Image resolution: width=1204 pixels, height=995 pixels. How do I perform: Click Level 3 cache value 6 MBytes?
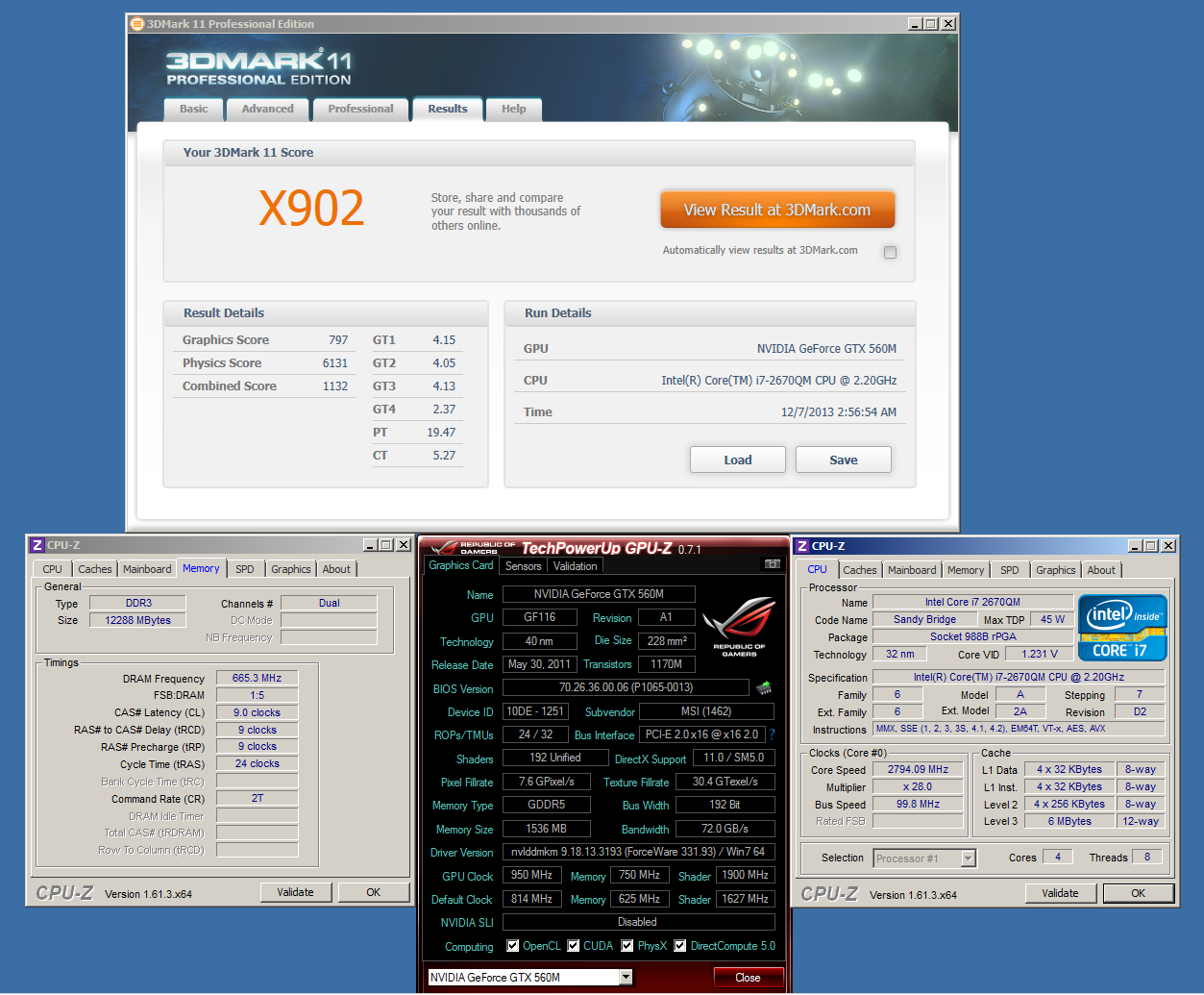(1069, 821)
